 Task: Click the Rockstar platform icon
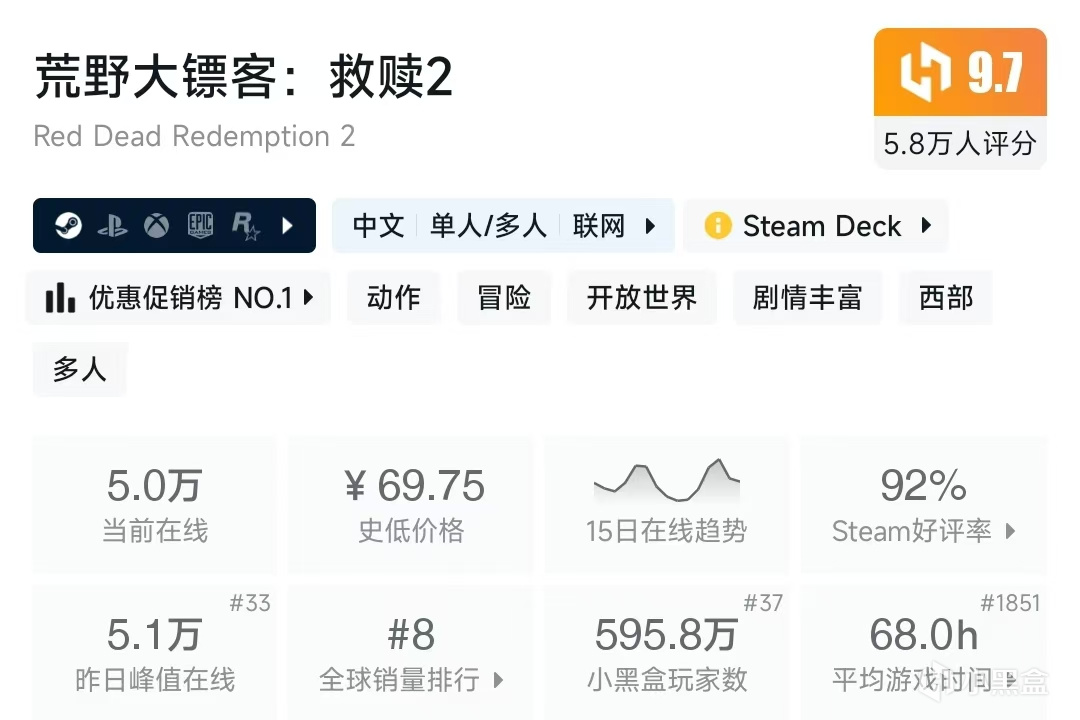[245, 227]
